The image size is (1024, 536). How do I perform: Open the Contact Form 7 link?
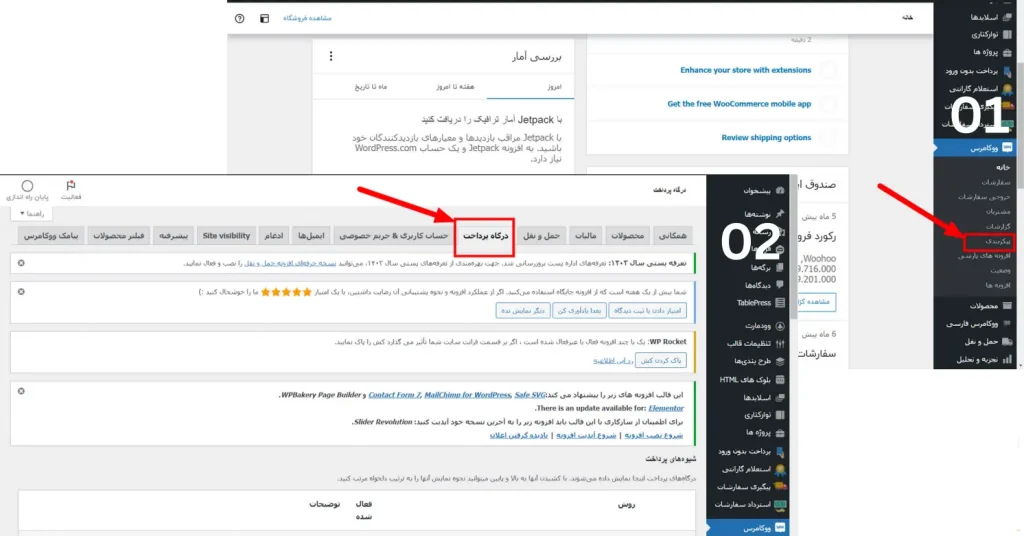[394, 395]
